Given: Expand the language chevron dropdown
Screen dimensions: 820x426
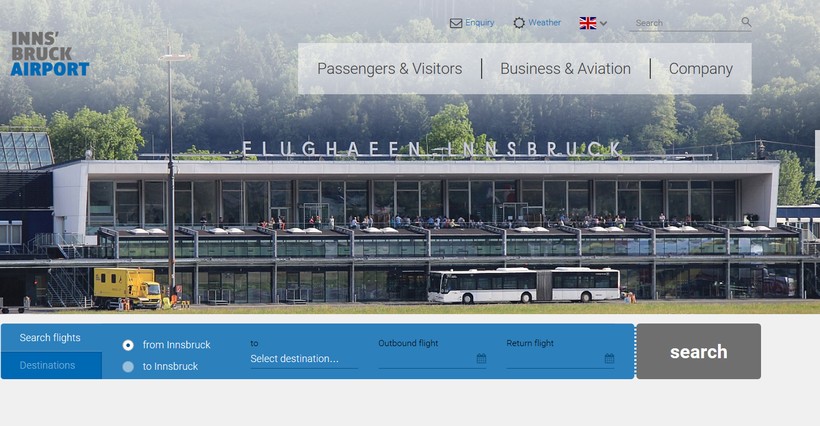Looking at the screenshot, I should (x=603, y=24).
